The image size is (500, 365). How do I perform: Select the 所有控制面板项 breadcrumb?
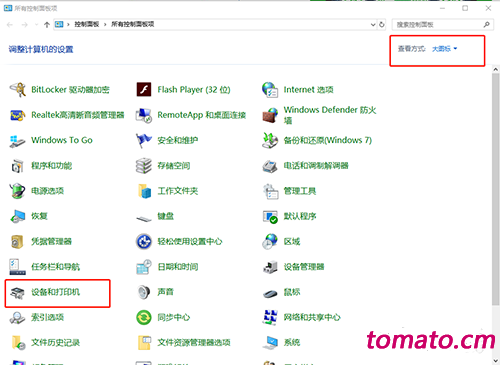coord(133,24)
